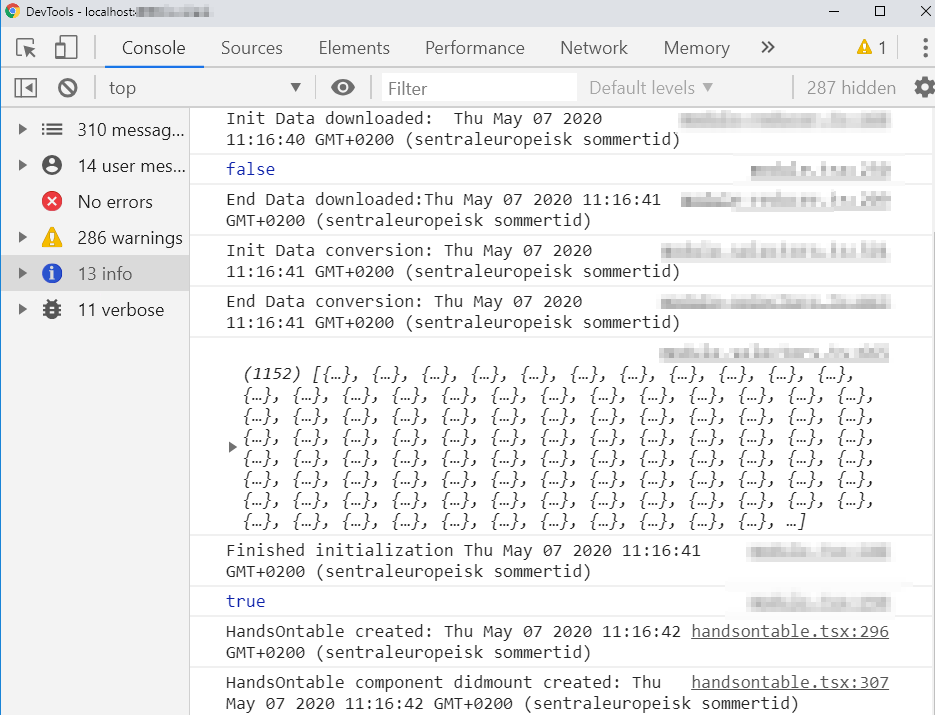The width and height of the screenshot is (935, 715).
Task: Click the HandsOntable created log message
Action: 453,642
